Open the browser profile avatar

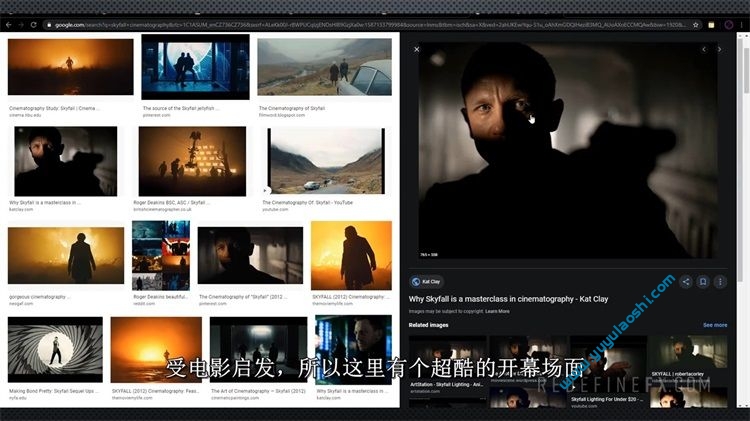[728, 25]
